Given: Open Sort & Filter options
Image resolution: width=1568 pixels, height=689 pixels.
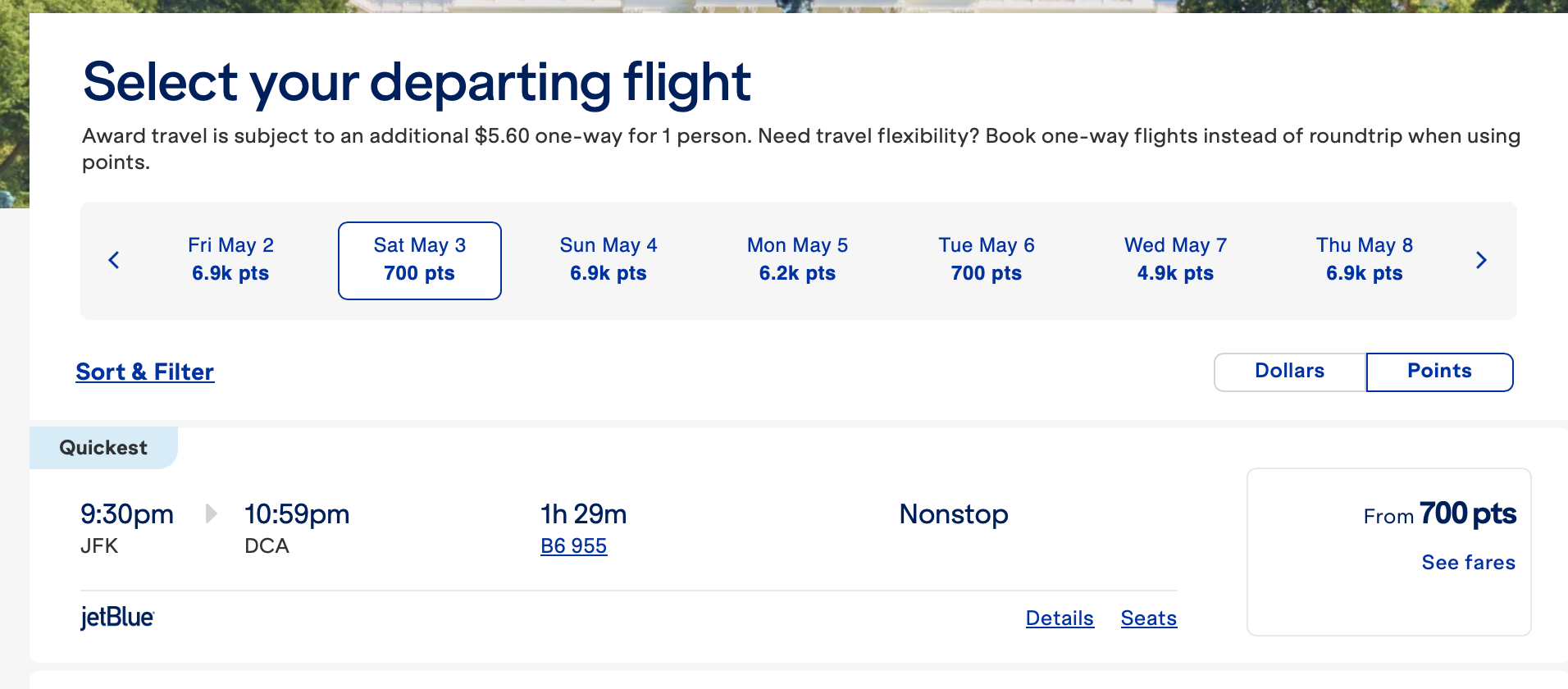Looking at the screenshot, I should pos(145,372).
